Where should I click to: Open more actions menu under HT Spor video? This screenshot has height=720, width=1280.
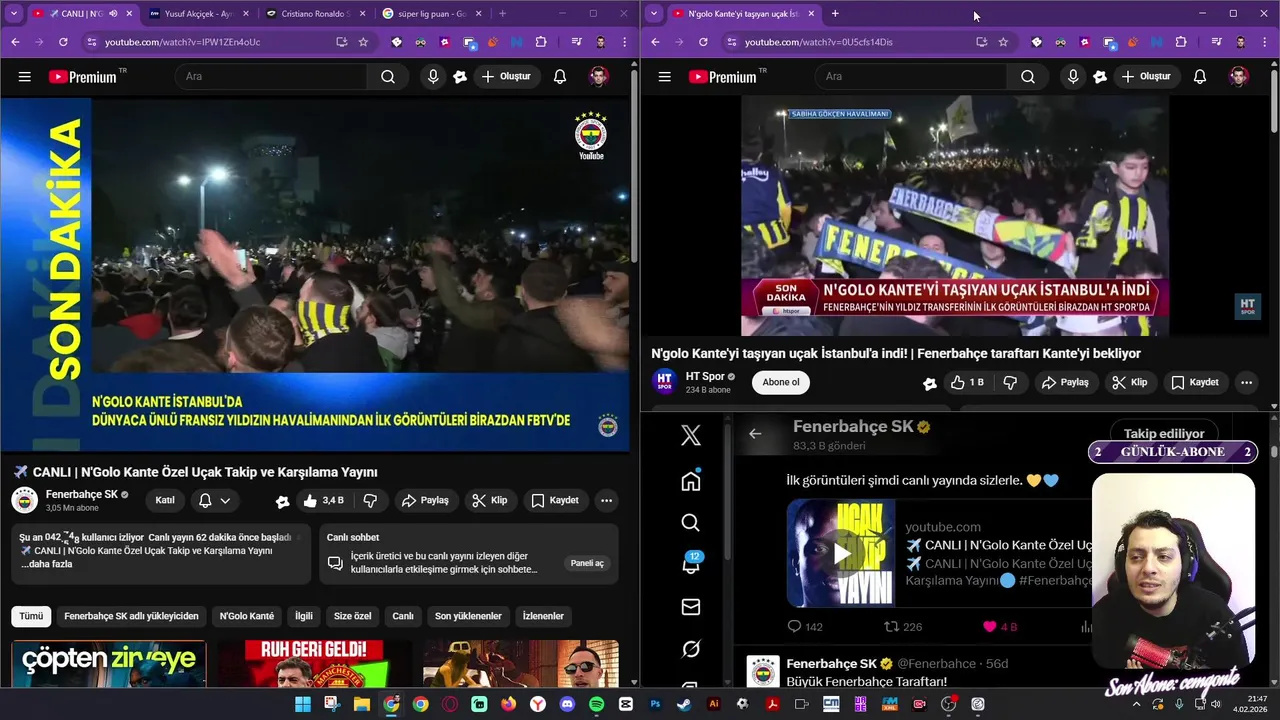1246,382
